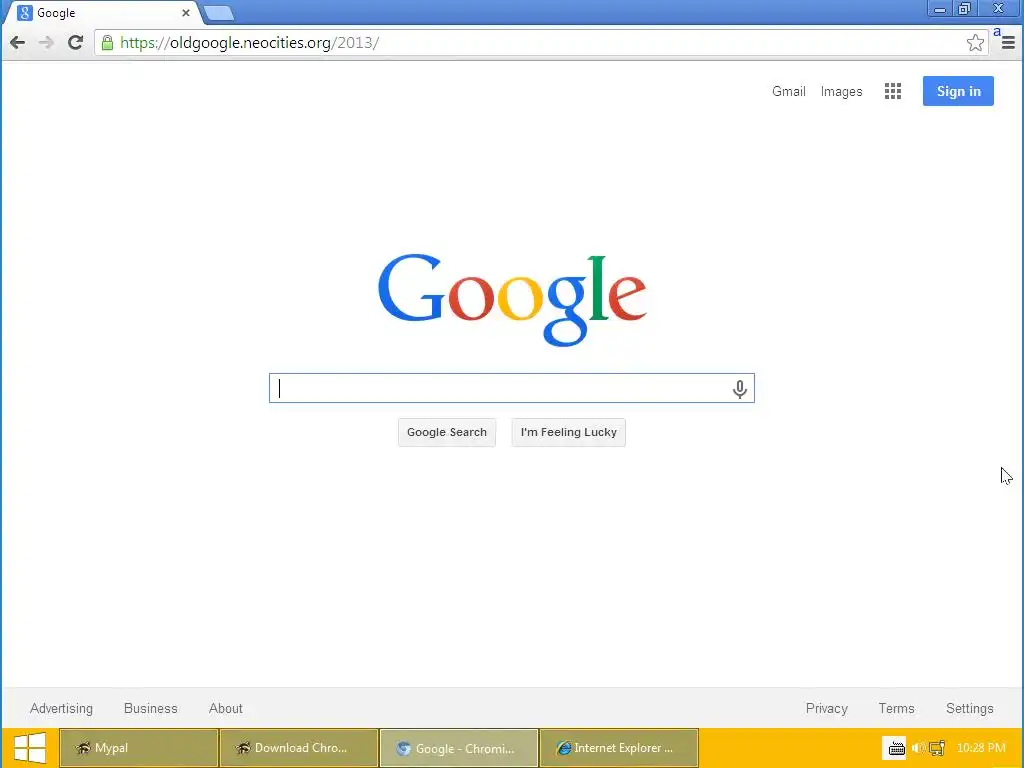Viewport: 1024px width, 768px height.
Task: Open the Google apps grid icon
Action: pyautogui.click(x=893, y=91)
